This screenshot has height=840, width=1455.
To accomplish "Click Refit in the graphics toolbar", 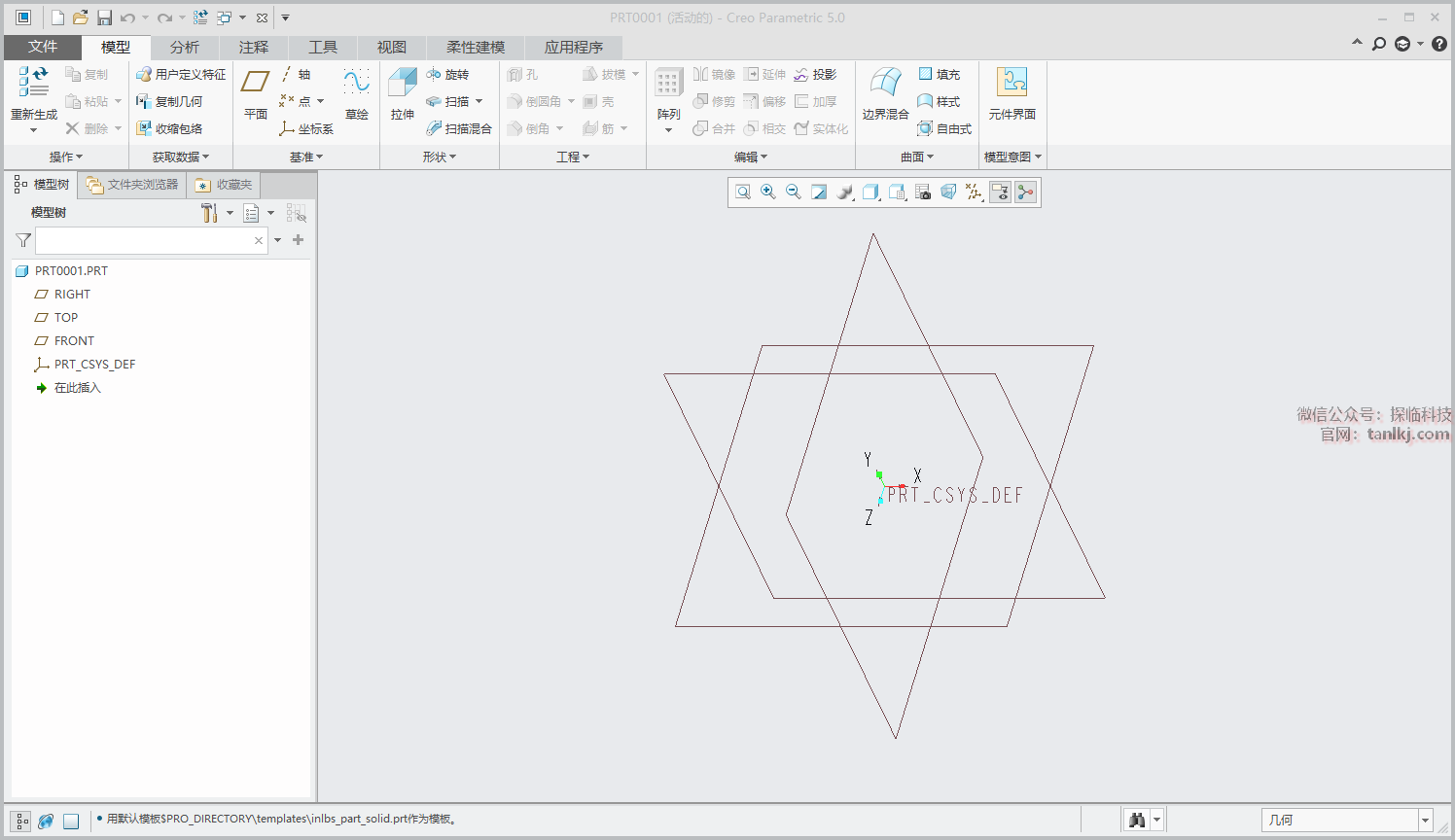I will [743, 192].
